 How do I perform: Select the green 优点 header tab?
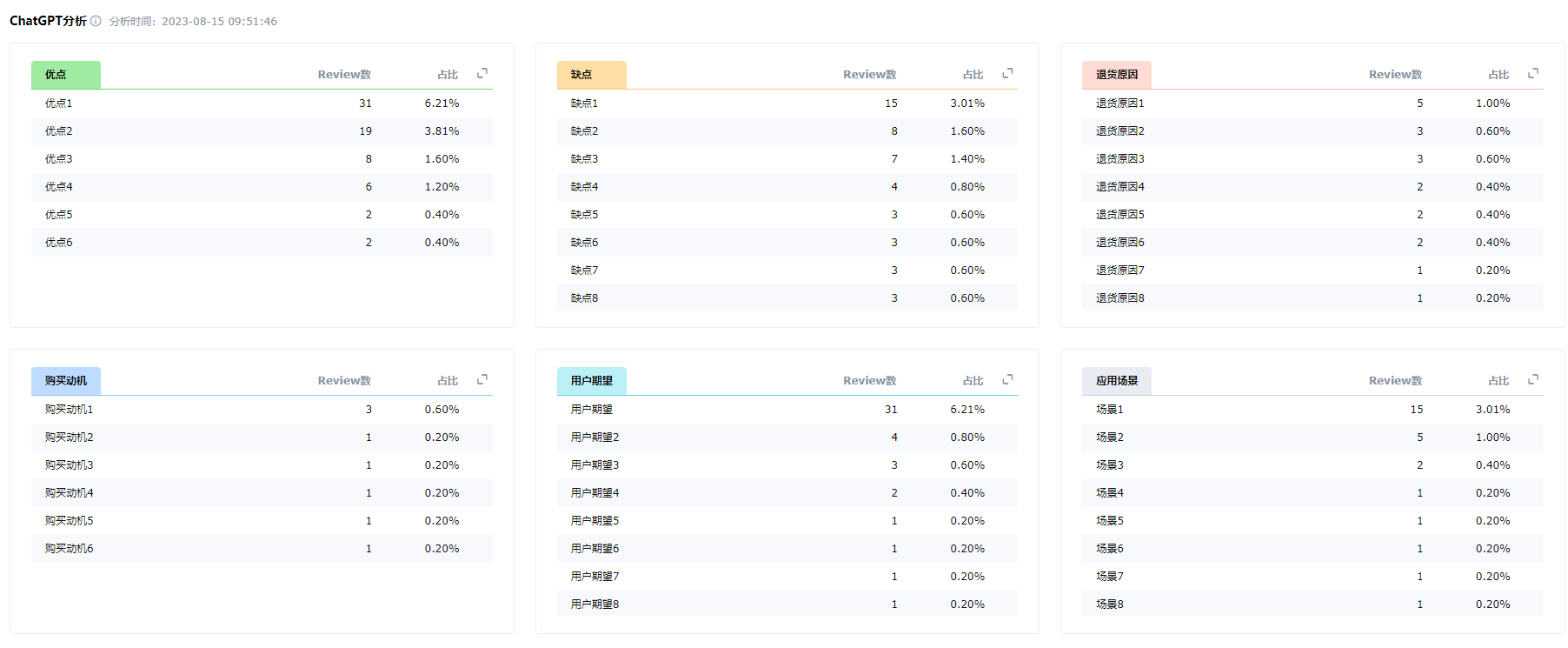pyautogui.click(x=66, y=75)
